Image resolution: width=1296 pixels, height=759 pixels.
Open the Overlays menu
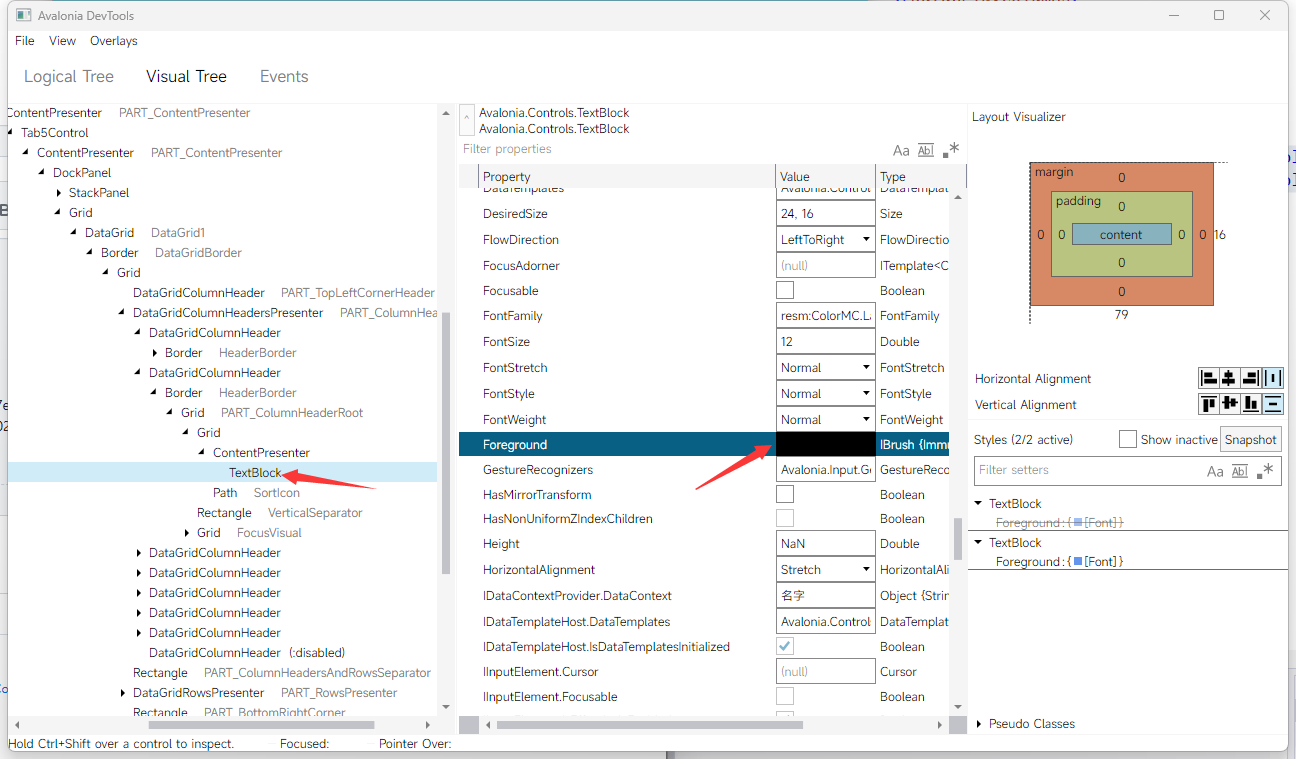tap(113, 41)
